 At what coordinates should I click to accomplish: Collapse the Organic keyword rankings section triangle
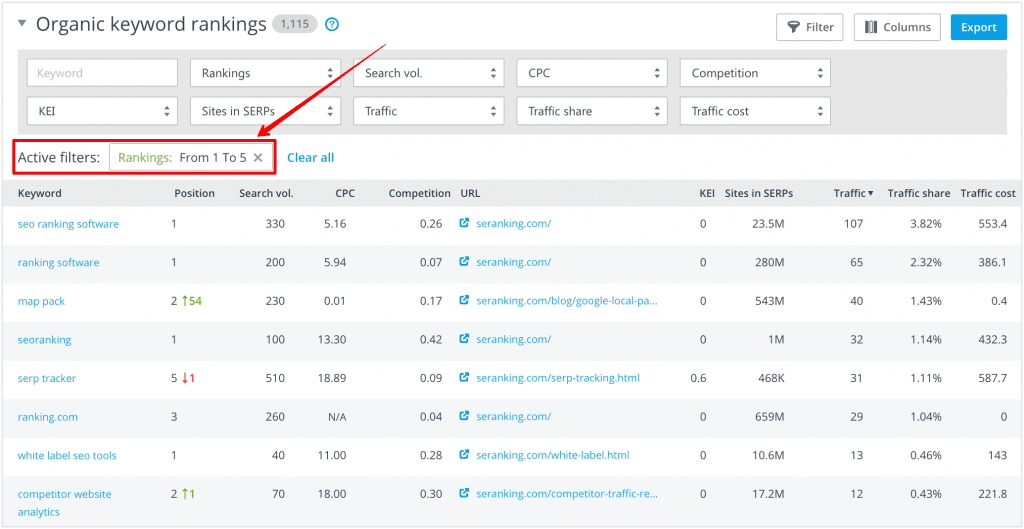pos(22,24)
